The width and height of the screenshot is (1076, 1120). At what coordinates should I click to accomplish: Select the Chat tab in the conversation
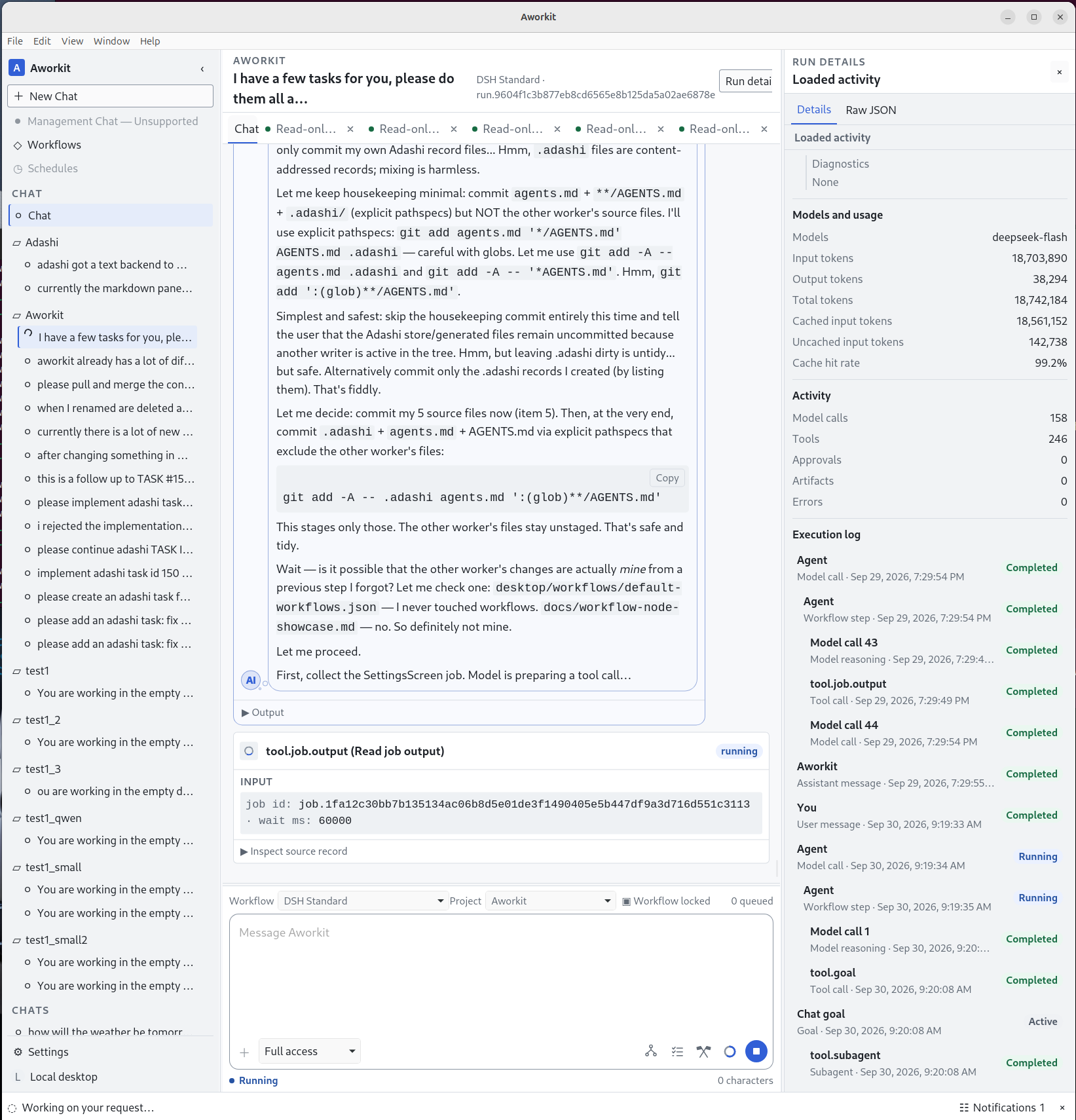pyautogui.click(x=246, y=129)
